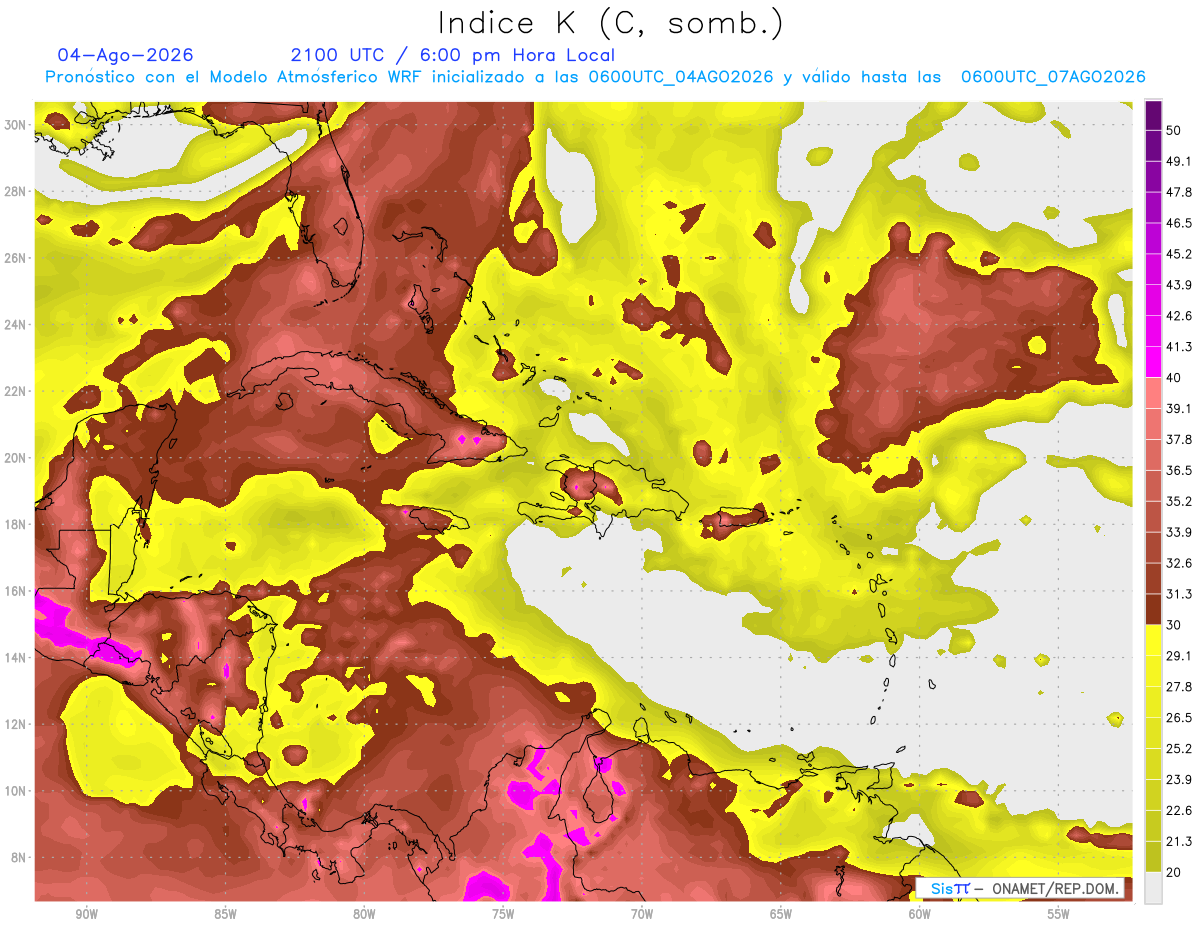Click the 28N latitude axis label
The height and width of the screenshot is (927, 1200).
click(x=17, y=191)
